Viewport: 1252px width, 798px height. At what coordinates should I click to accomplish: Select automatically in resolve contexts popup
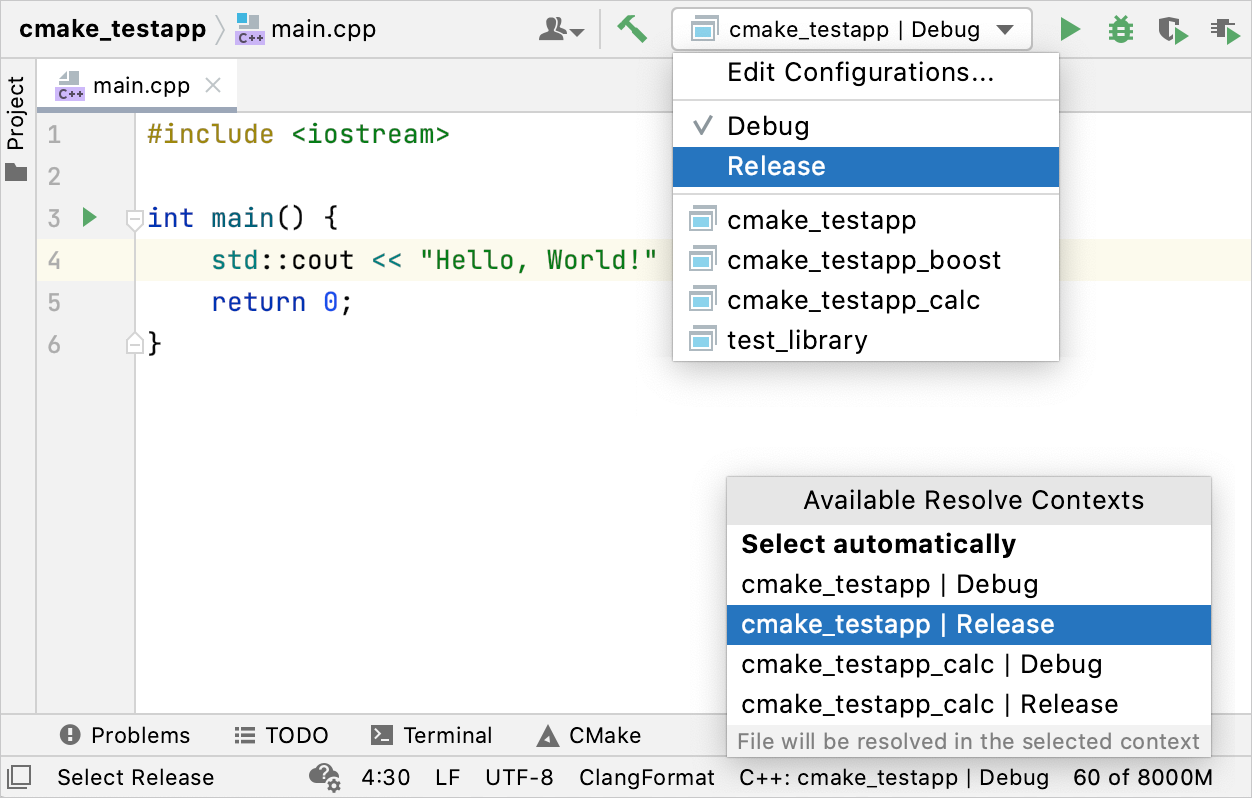tap(879, 544)
